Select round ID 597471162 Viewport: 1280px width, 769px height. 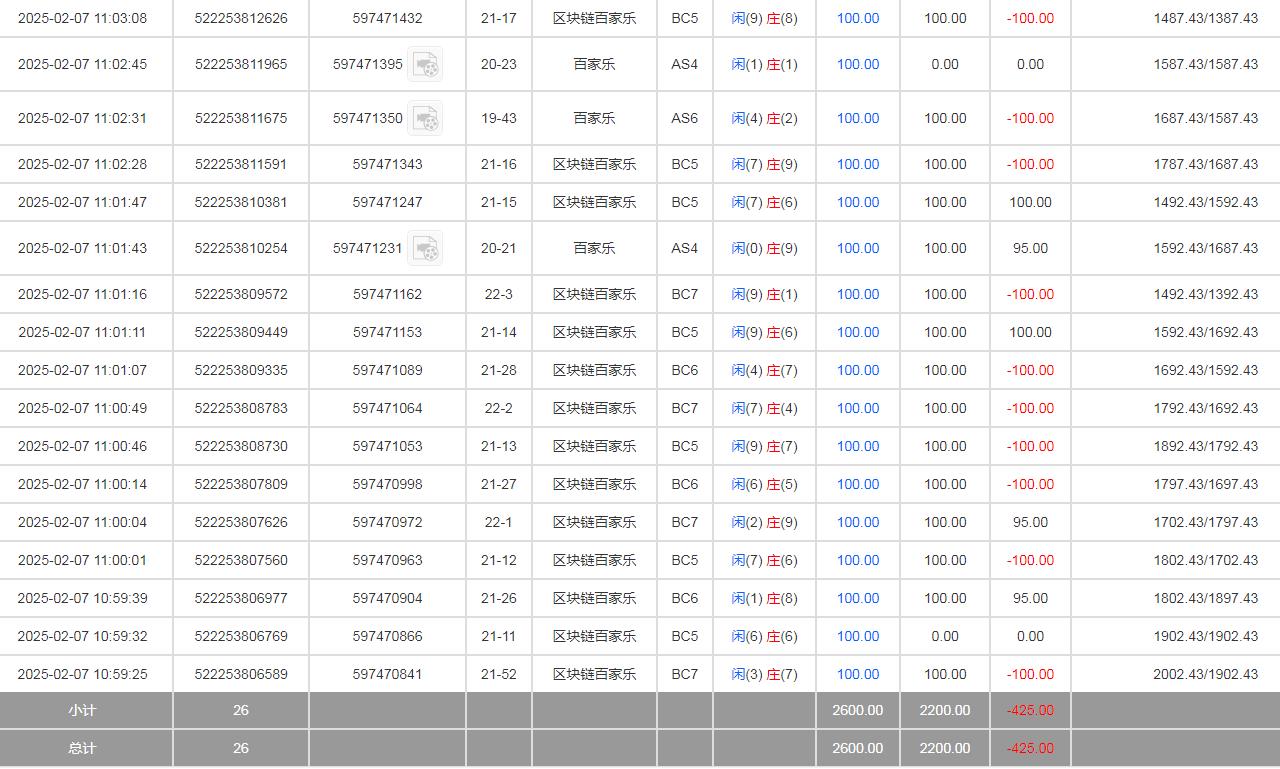(x=387, y=294)
